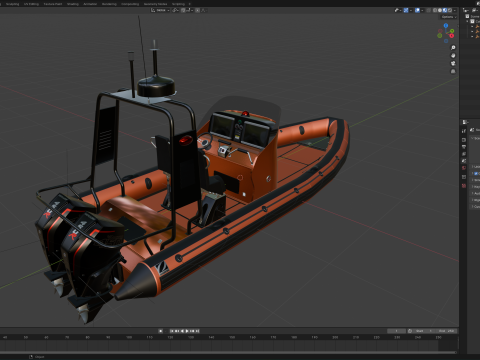Open the Scene properties tab

(464, 161)
